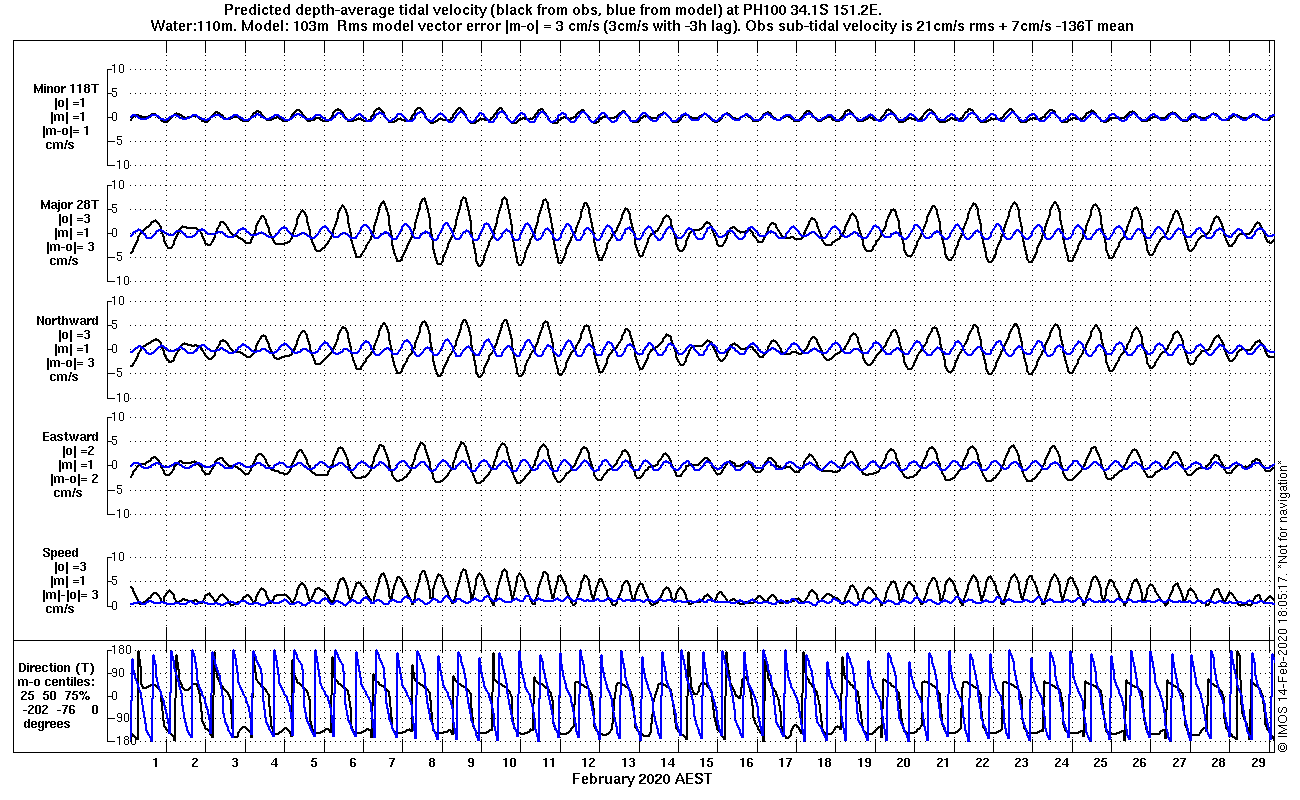Click date tick '13' on the x-axis
The width and height of the screenshot is (1300, 800).
pyautogui.click(x=628, y=763)
